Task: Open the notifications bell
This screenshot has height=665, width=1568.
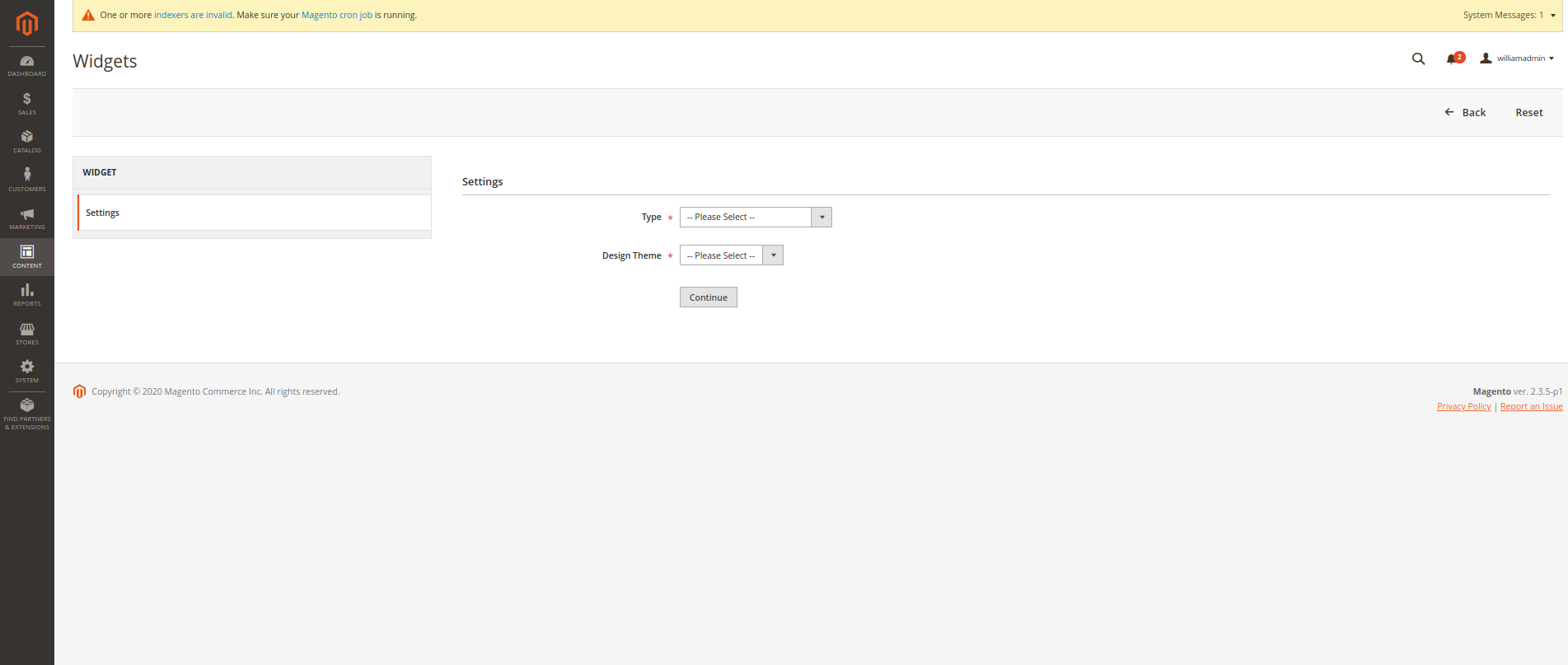Action: coord(1452,59)
